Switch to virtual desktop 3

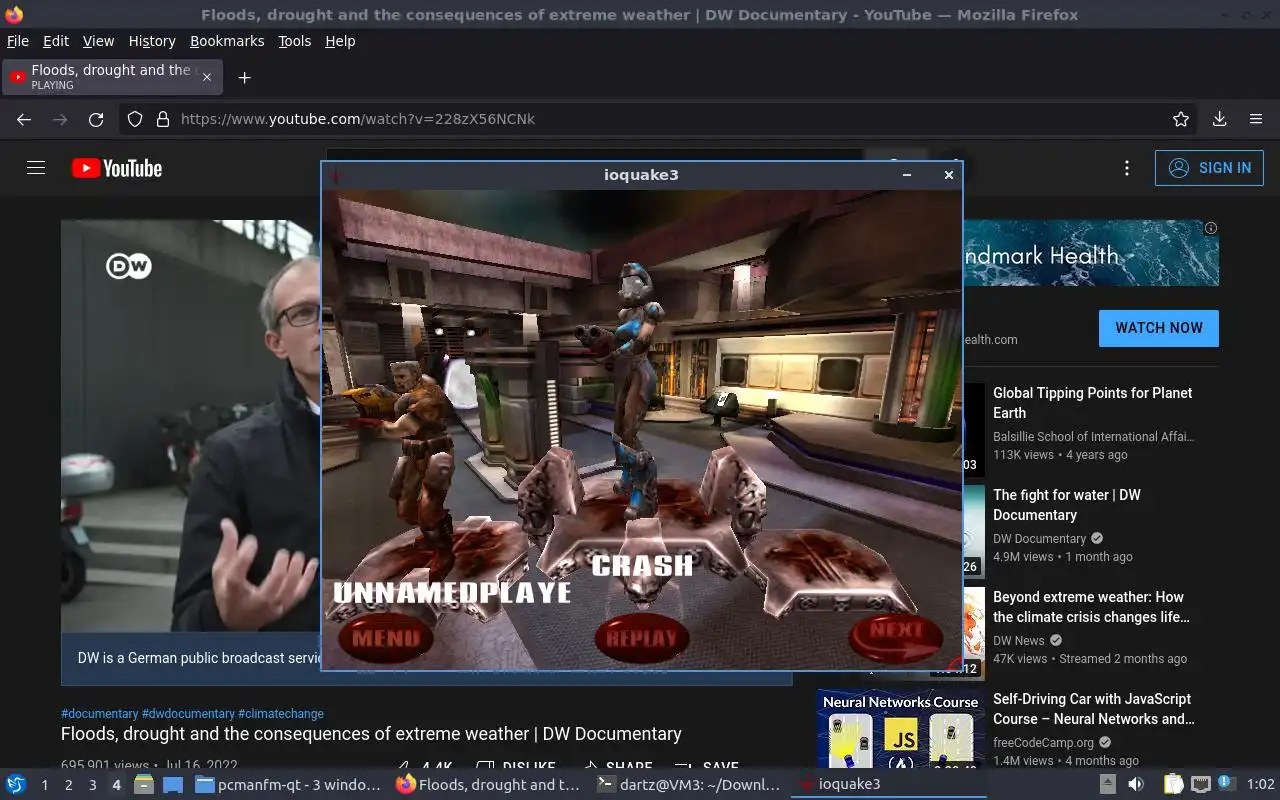[x=93, y=785]
